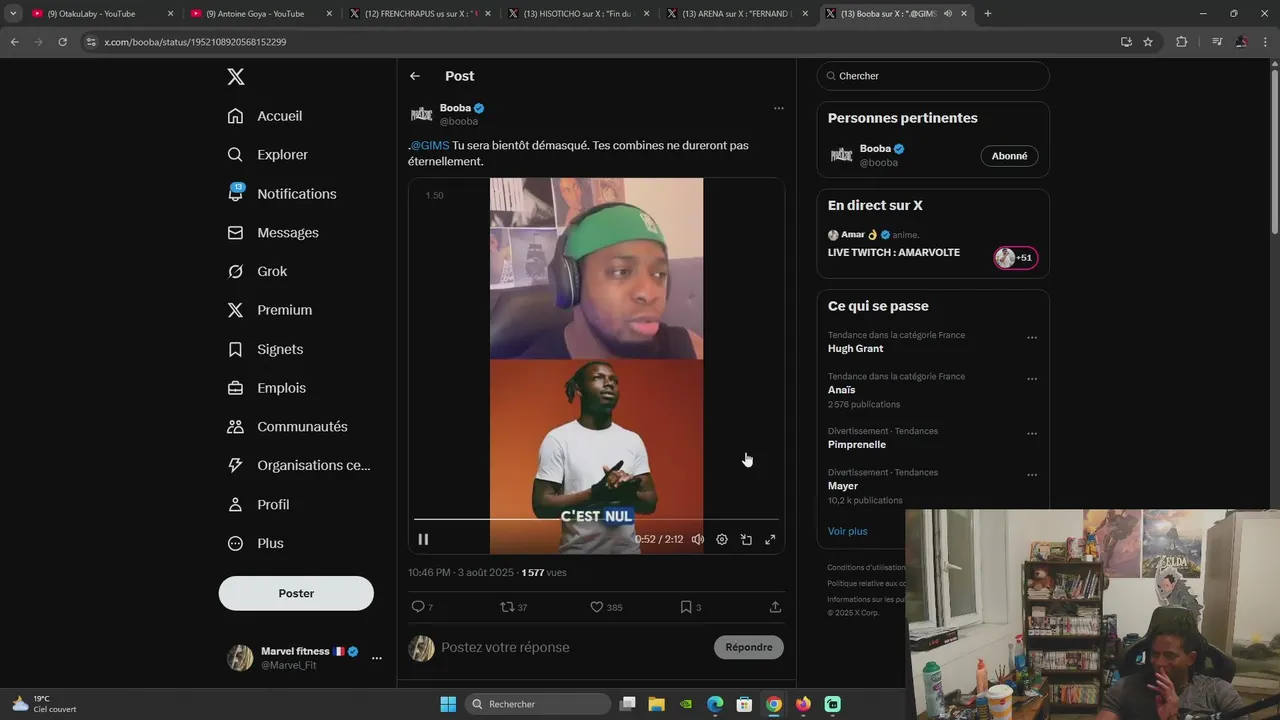Click the reply text field
1280x720 pixels.
pos(570,648)
